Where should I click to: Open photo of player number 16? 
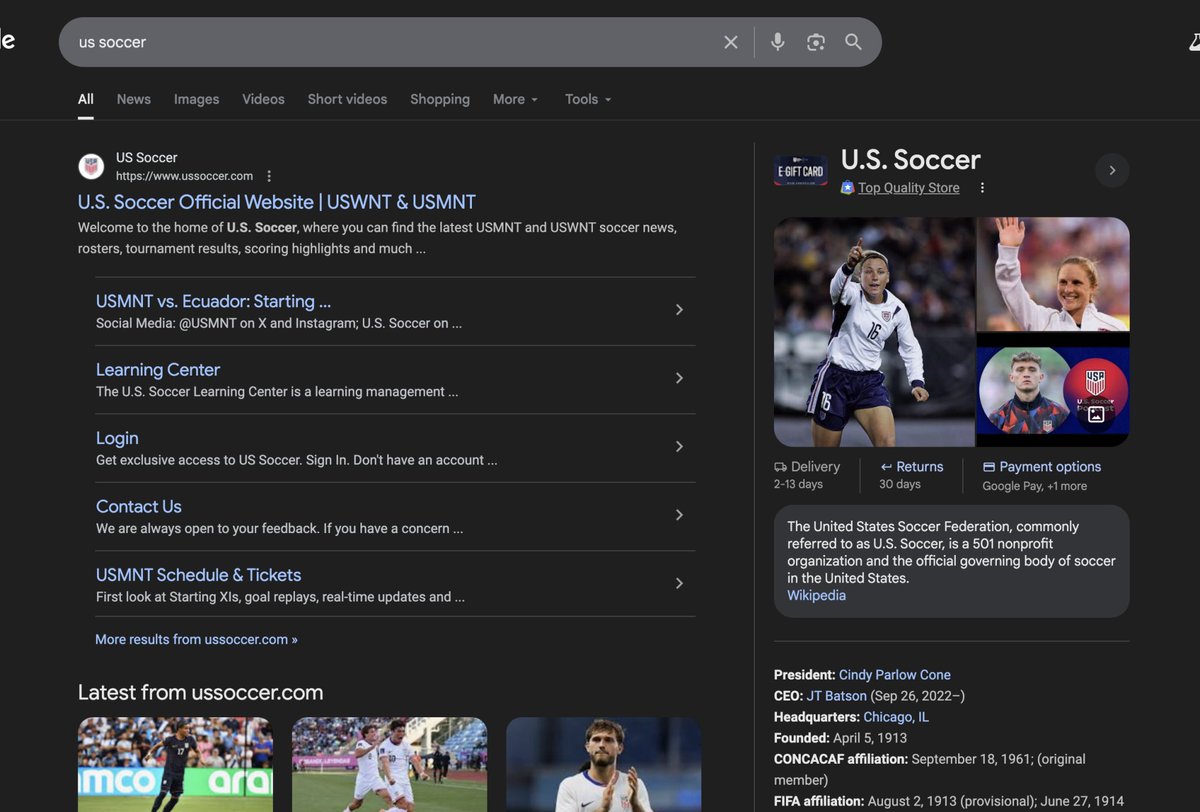click(874, 332)
